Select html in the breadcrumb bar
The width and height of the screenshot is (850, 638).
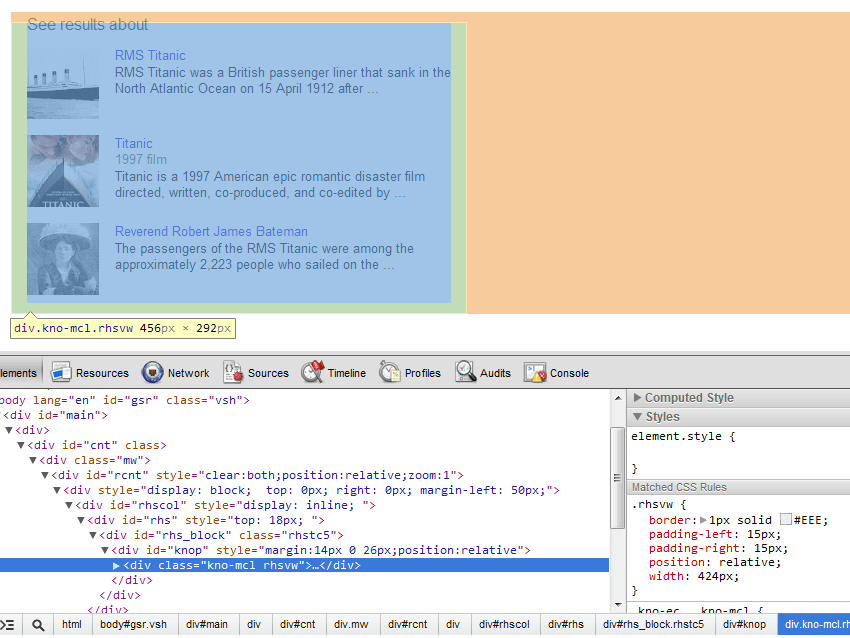(72, 624)
